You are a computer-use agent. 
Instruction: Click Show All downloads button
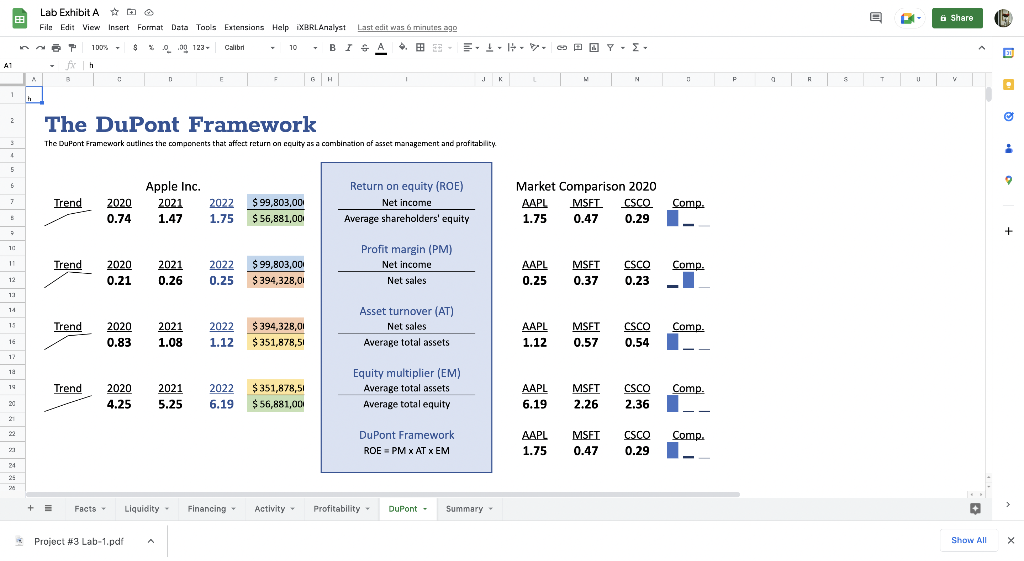point(968,540)
